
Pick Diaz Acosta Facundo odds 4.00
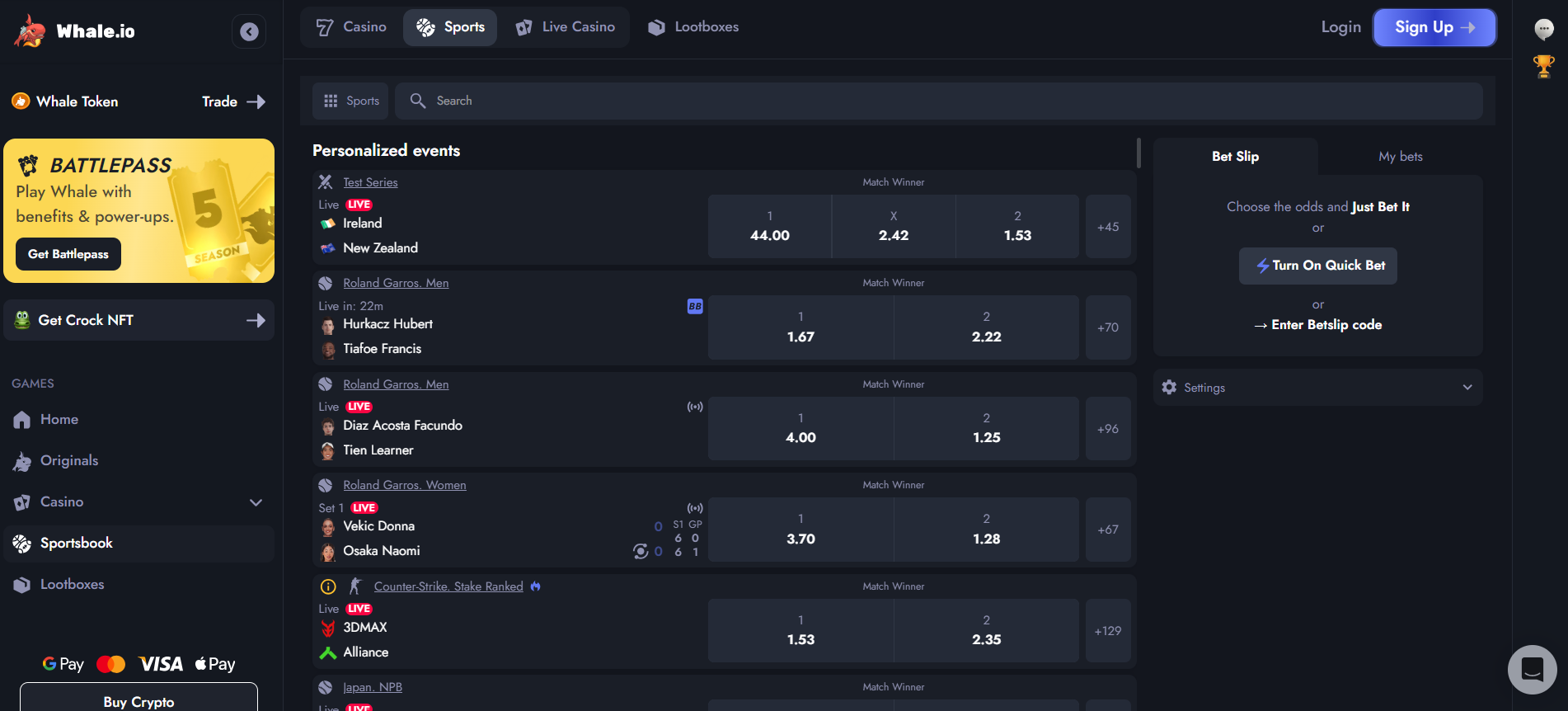tap(800, 429)
